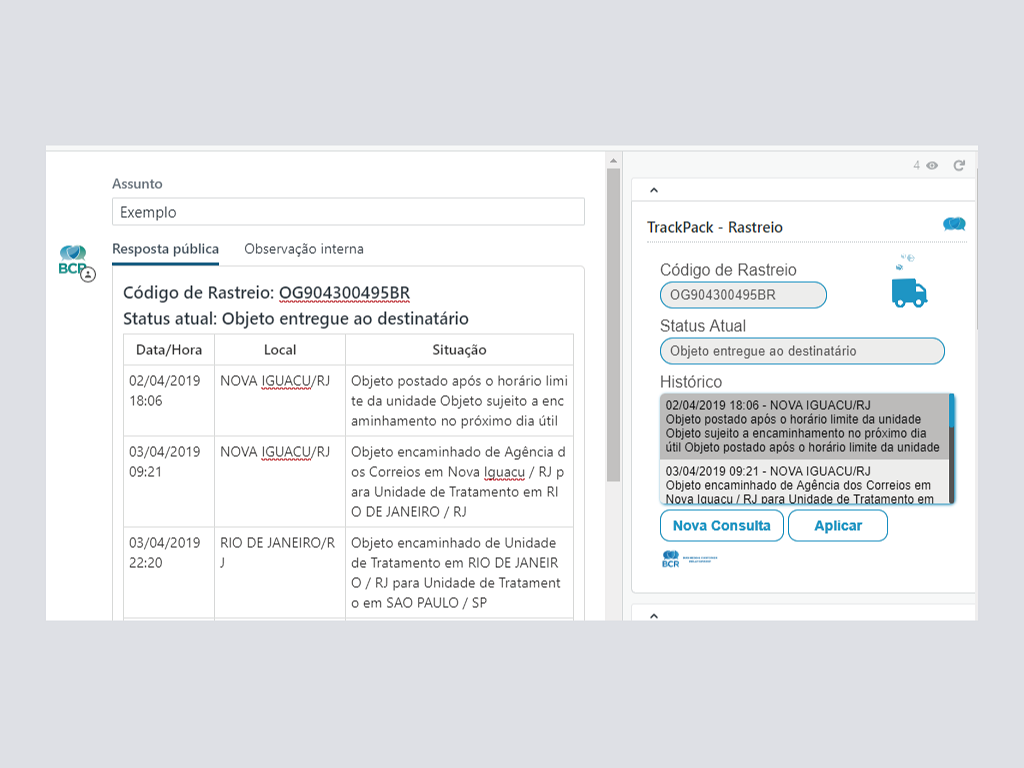Select the 03/04/2019 09:21 history entry
The image size is (1024, 768).
(x=803, y=484)
